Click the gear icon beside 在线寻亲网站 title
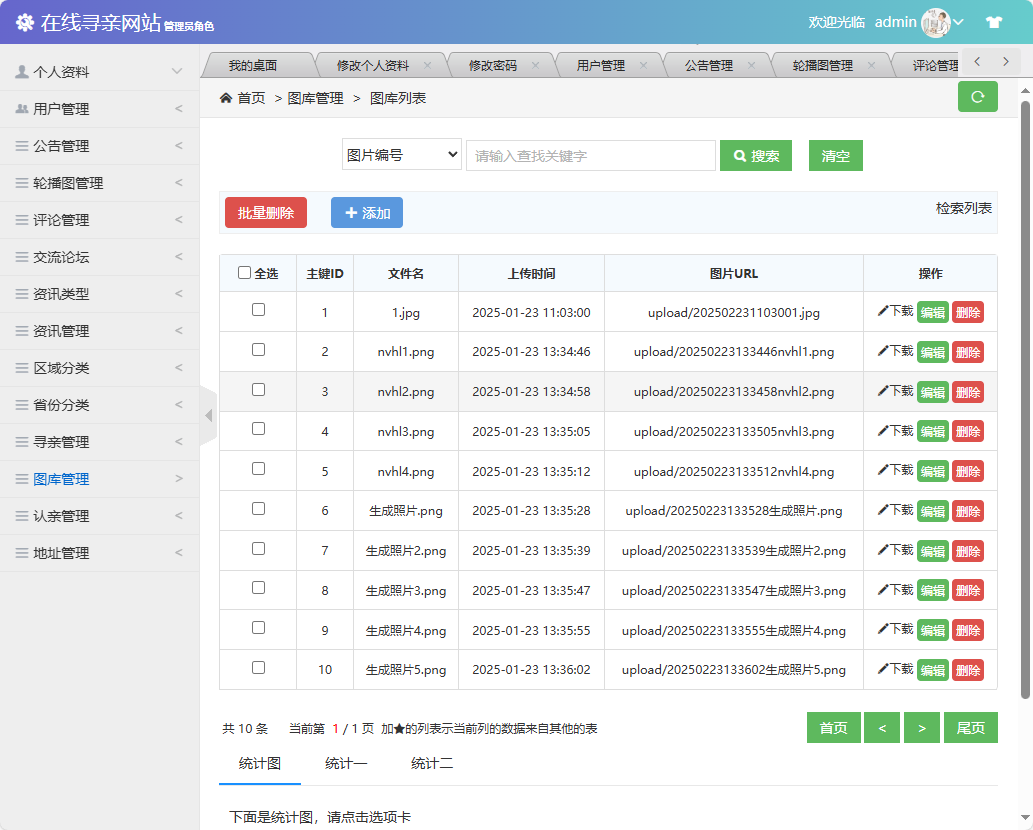This screenshot has height=830, width=1033. click(x=23, y=20)
